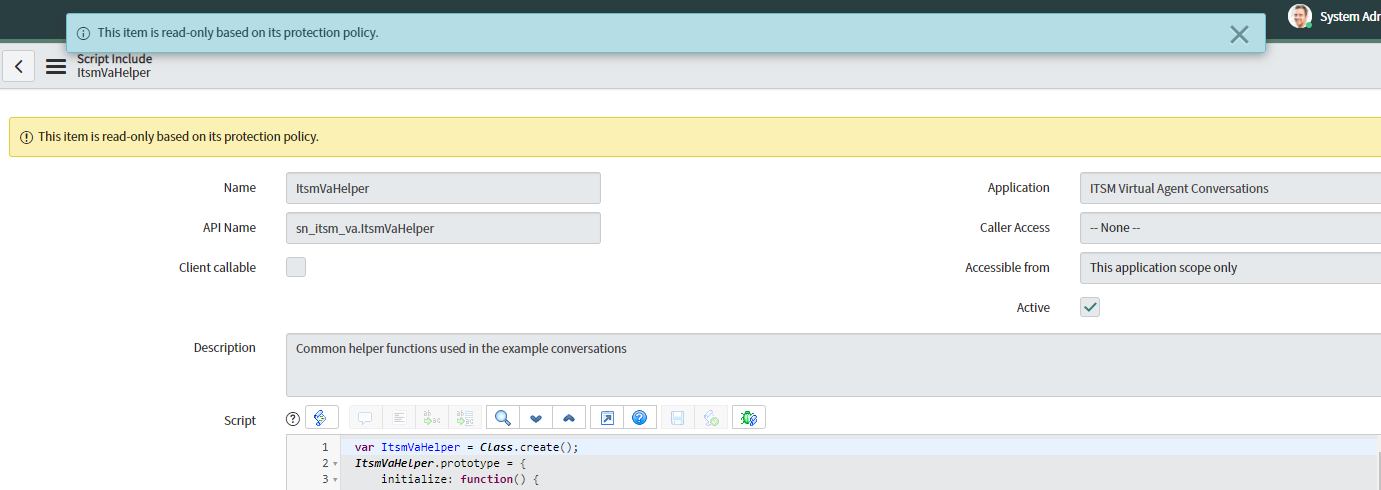Click the yellow read-only policy message

pos(178,136)
